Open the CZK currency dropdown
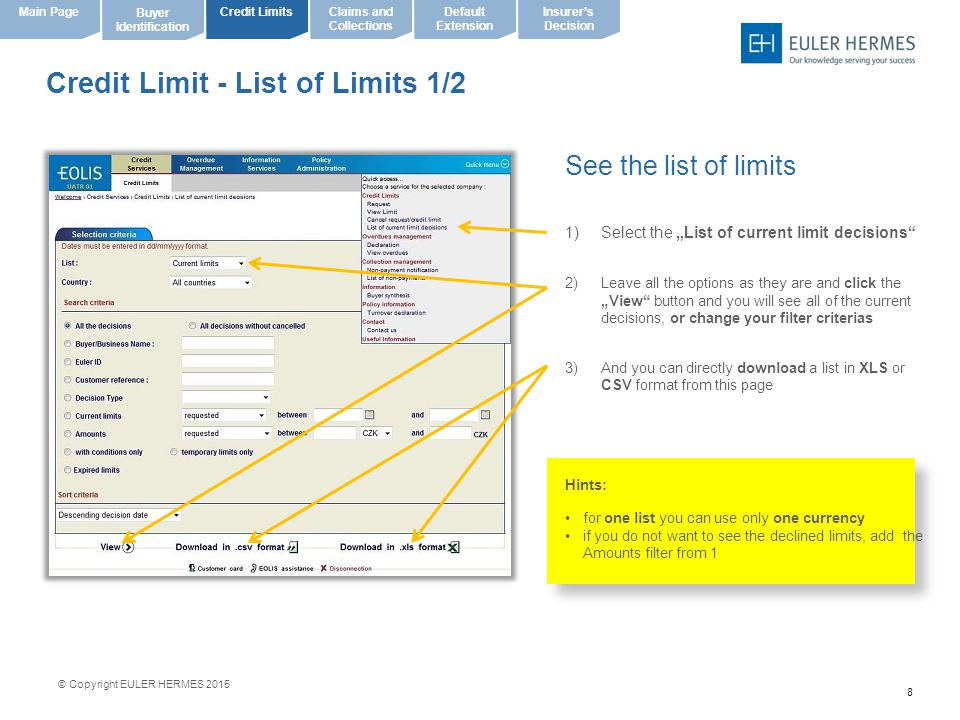This screenshot has width=960, height=720. [376, 433]
